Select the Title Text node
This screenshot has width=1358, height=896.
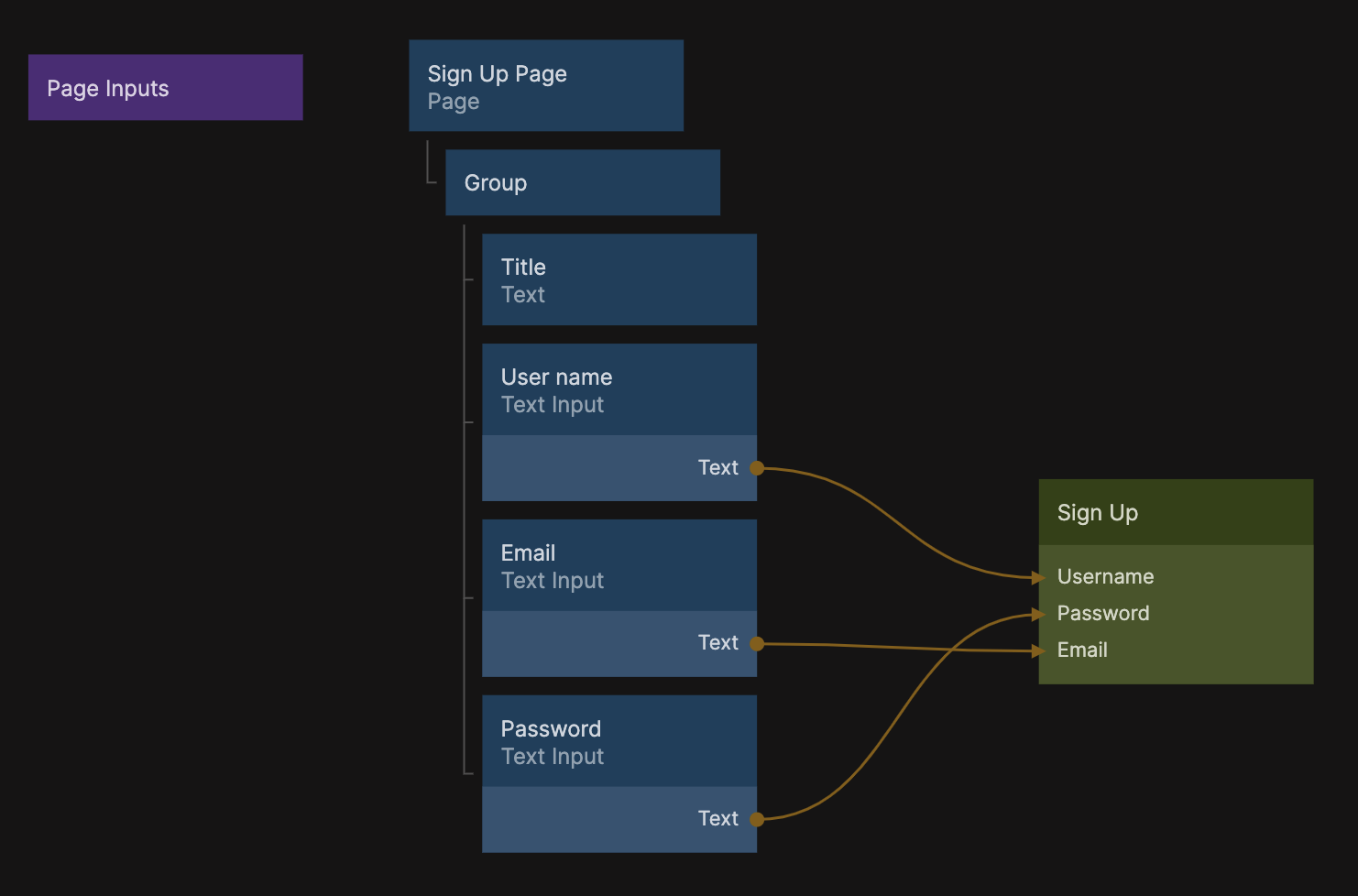619,280
